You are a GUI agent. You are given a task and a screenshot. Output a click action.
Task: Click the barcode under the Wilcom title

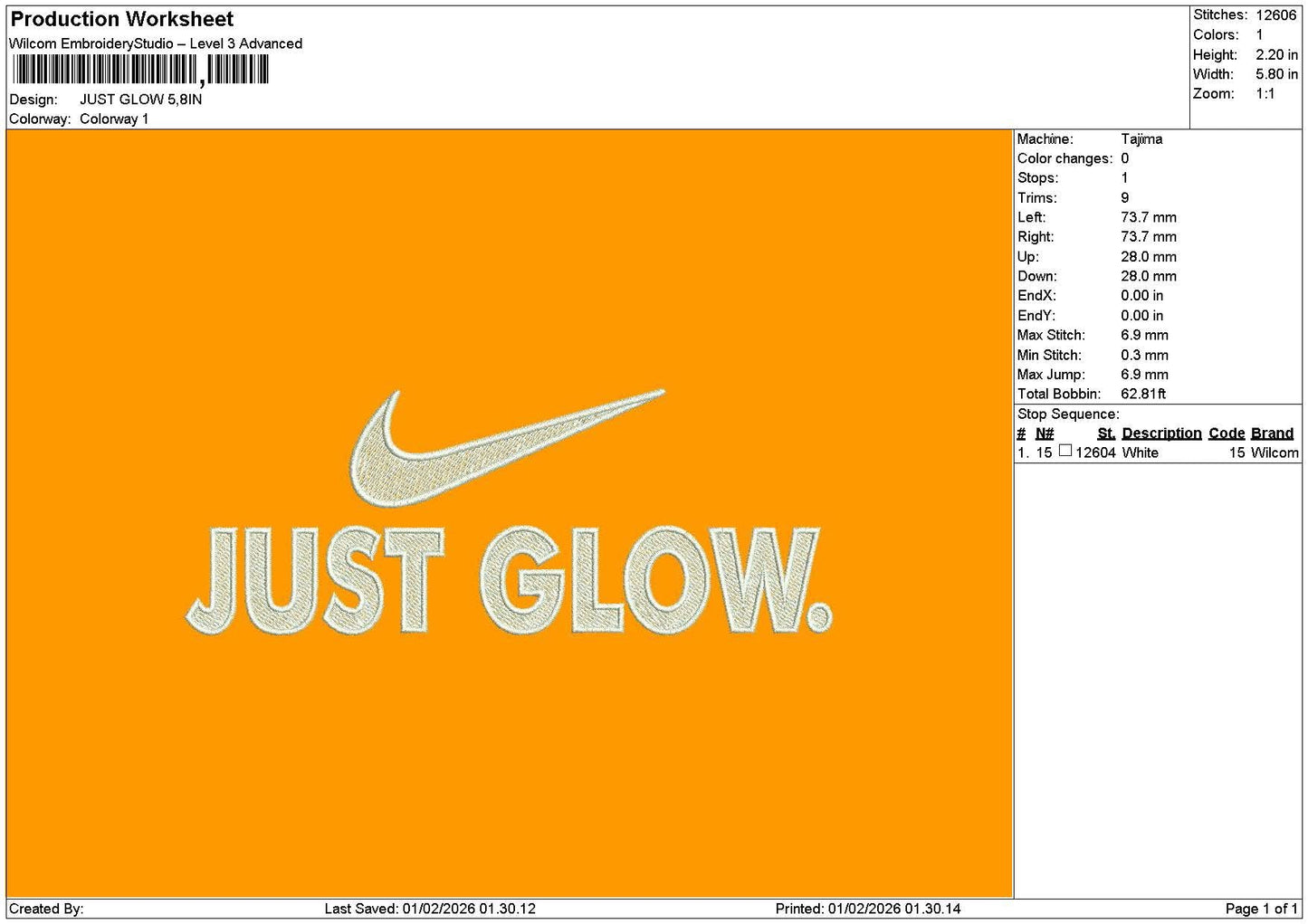pyautogui.click(x=140, y=70)
